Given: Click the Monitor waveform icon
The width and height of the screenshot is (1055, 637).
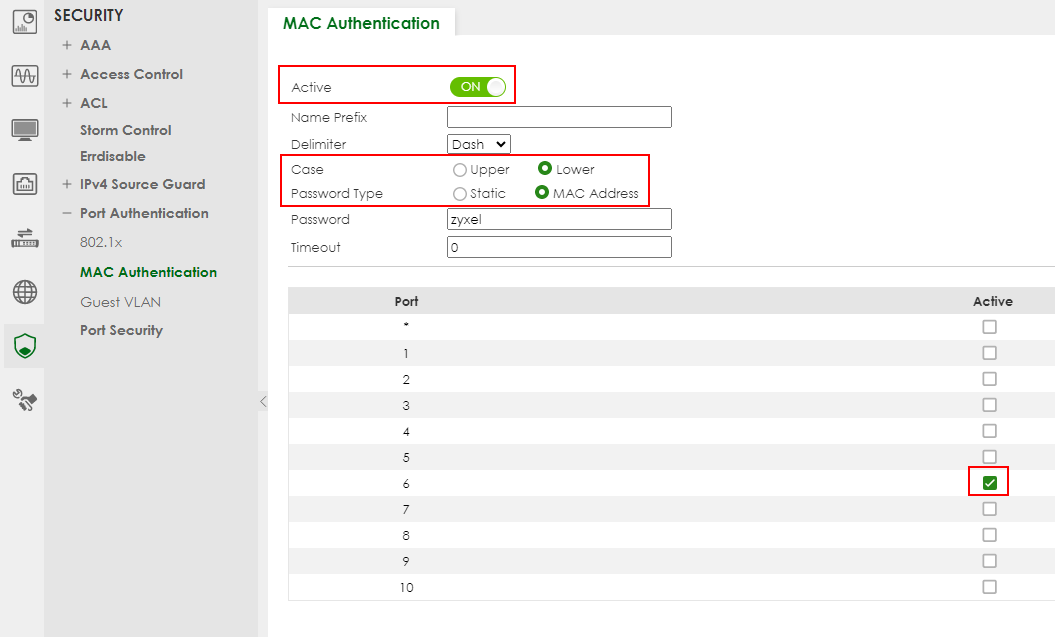Looking at the screenshot, I should click(24, 76).
